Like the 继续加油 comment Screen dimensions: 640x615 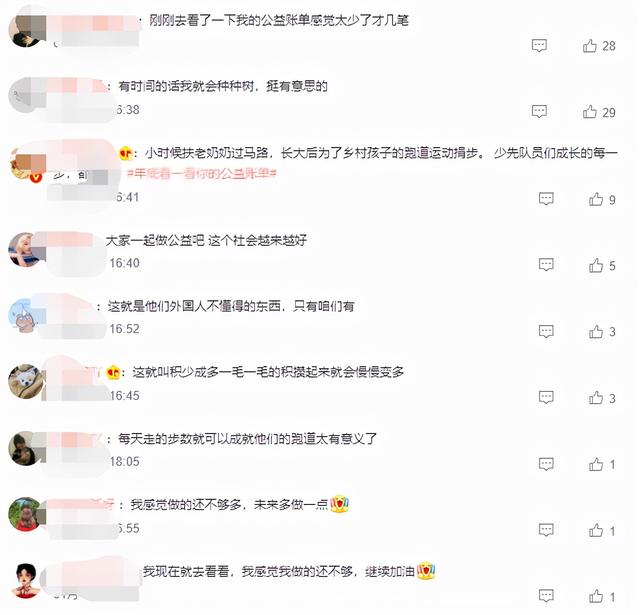596,597
